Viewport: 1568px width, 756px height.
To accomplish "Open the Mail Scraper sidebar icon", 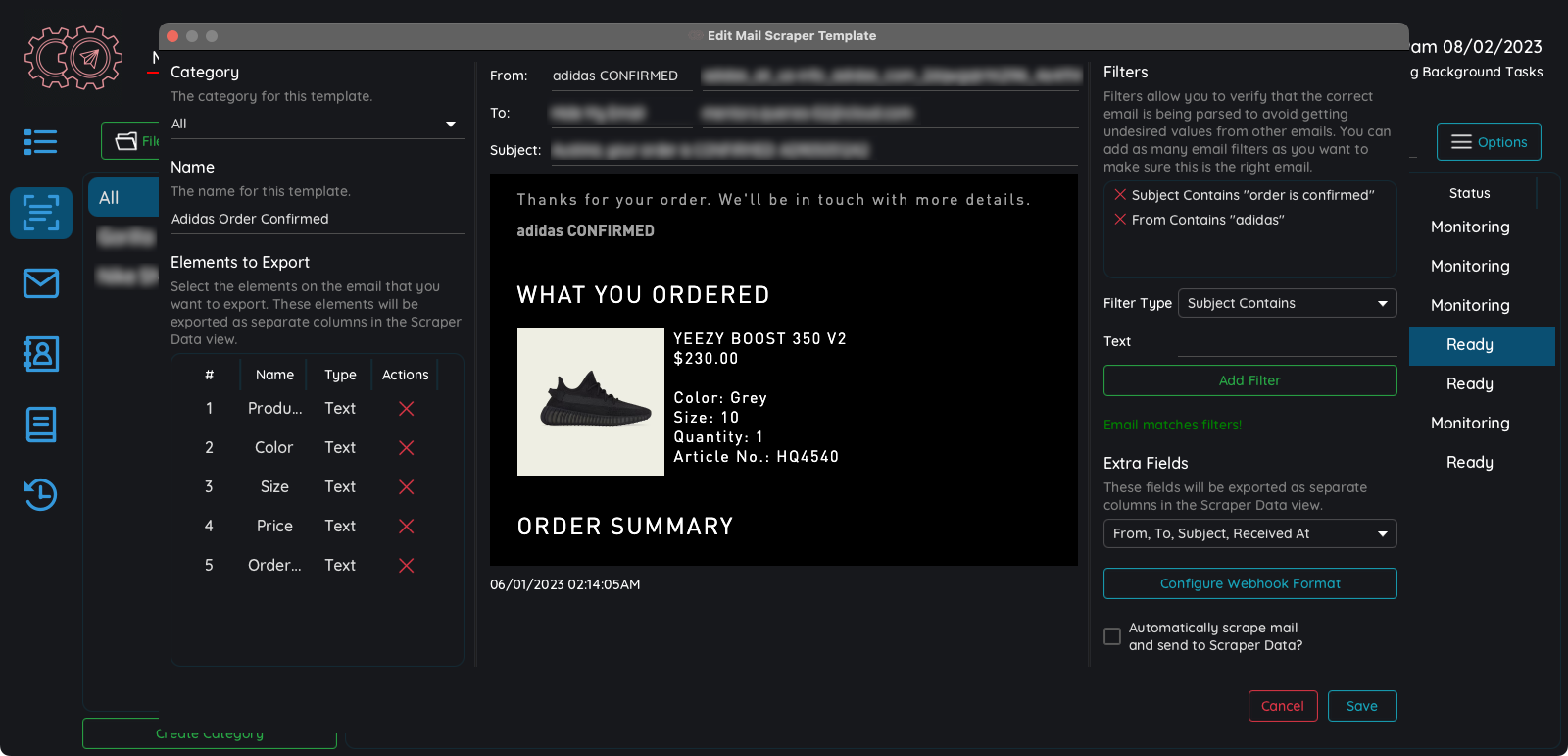I will 41,213.
